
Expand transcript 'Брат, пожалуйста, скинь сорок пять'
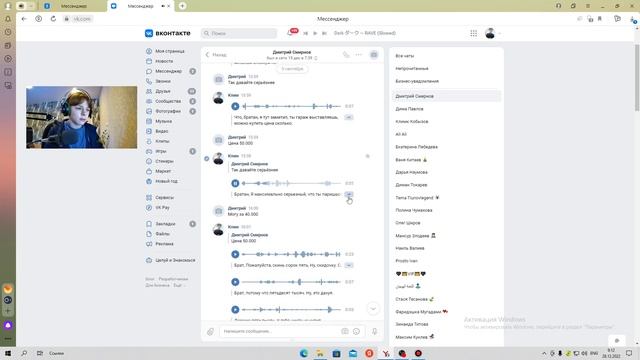pyautogui.click(x=349, y=265)
